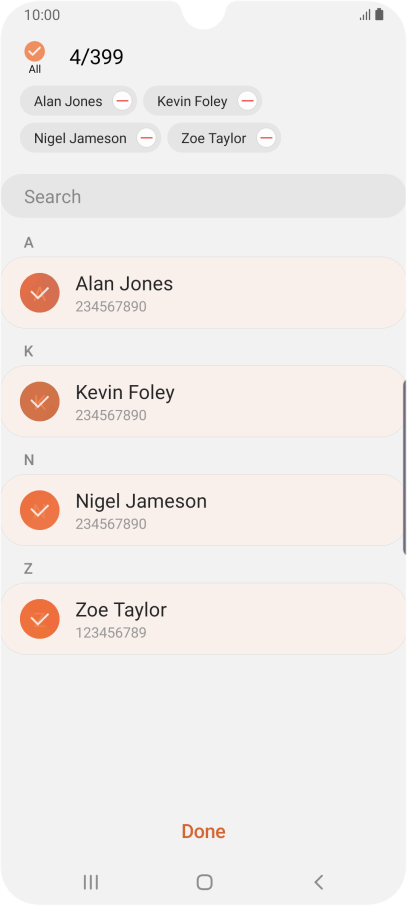Remove Alan Jones chip with minus icon
This screenshot has width=407, height=906.
coord(122,101)
